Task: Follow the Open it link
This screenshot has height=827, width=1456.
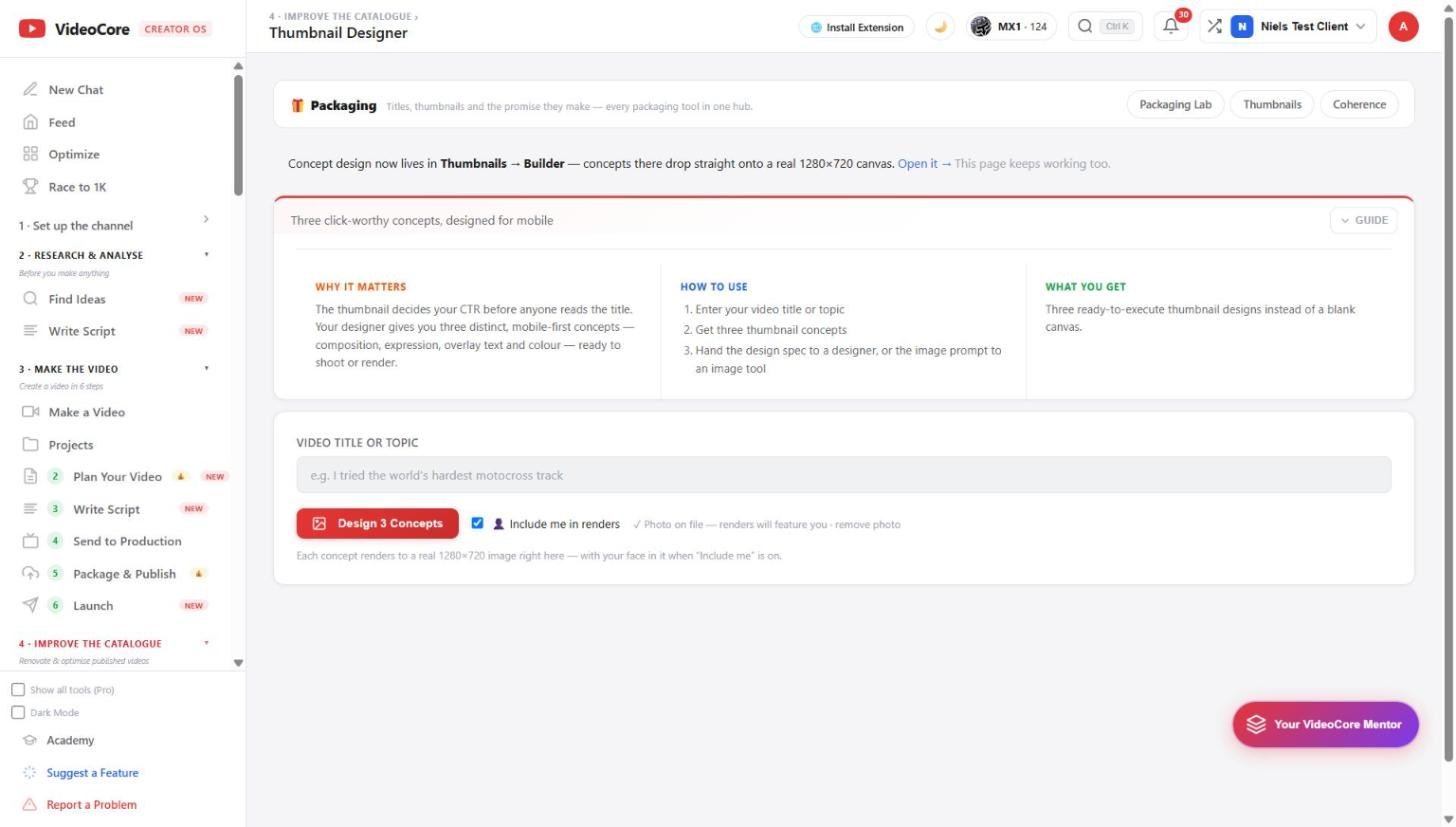Action: pos(924,163)
